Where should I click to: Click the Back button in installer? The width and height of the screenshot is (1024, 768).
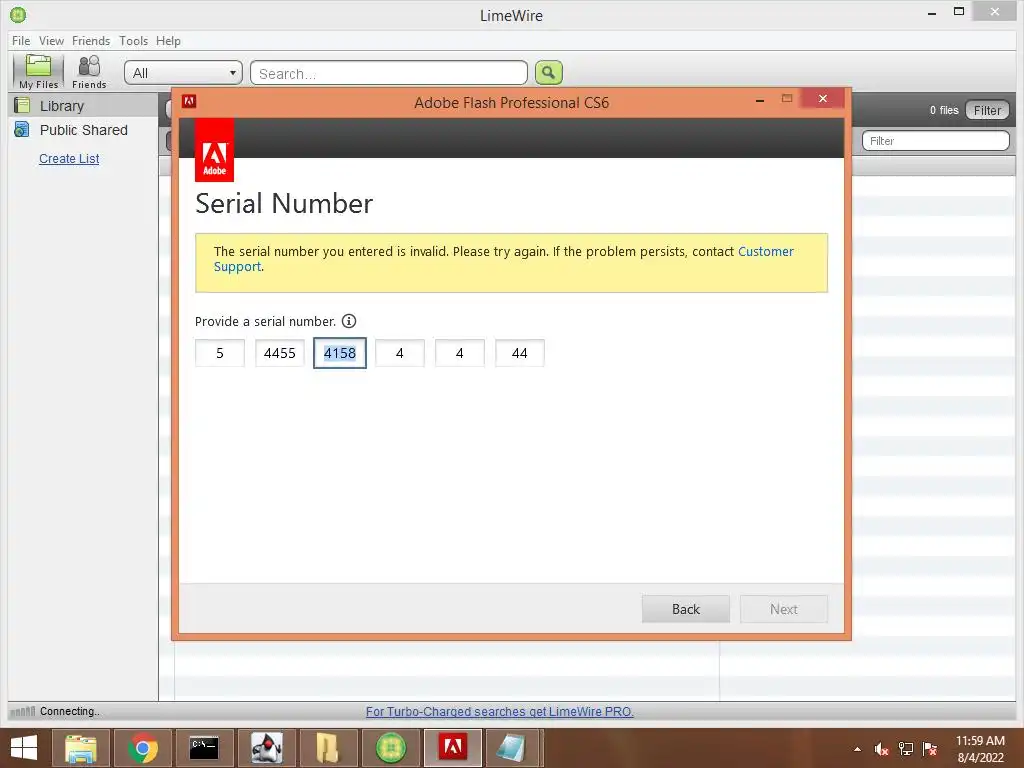686,609
